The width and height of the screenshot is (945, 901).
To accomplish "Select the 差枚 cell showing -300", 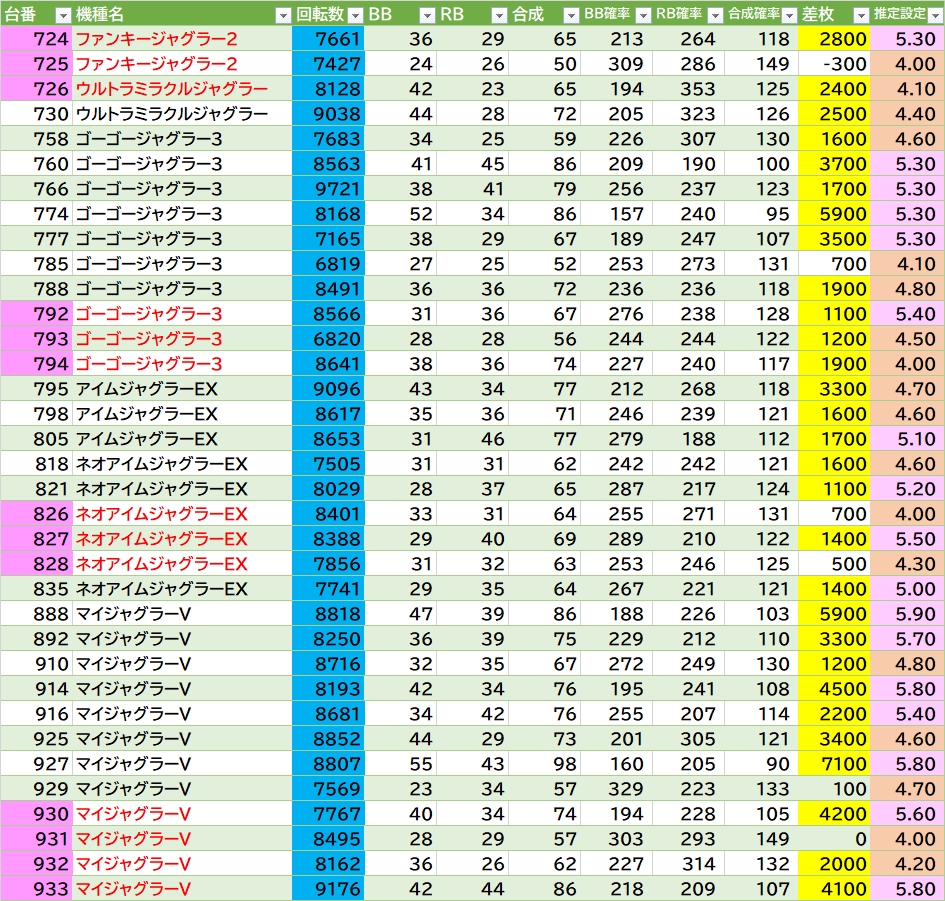I will click(834, 64).
